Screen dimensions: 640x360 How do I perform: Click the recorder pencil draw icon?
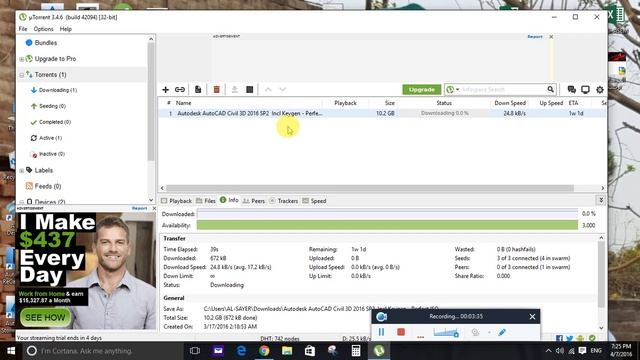(502, 332)
